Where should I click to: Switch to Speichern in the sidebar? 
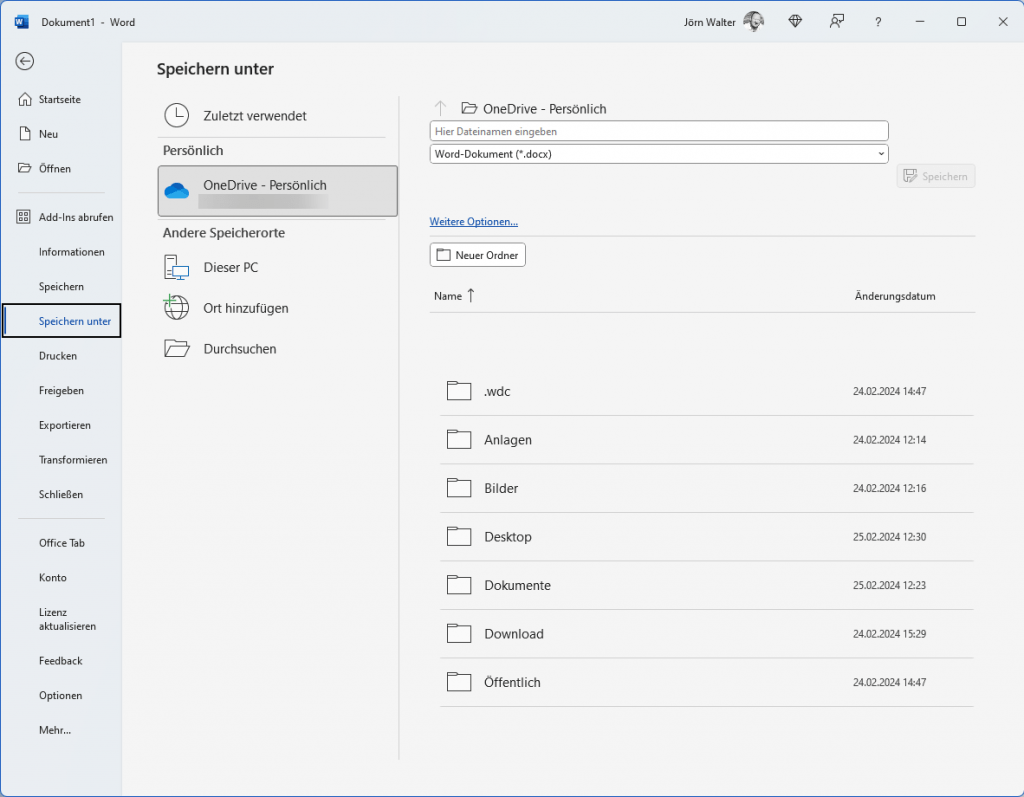[x=60, y=286]
